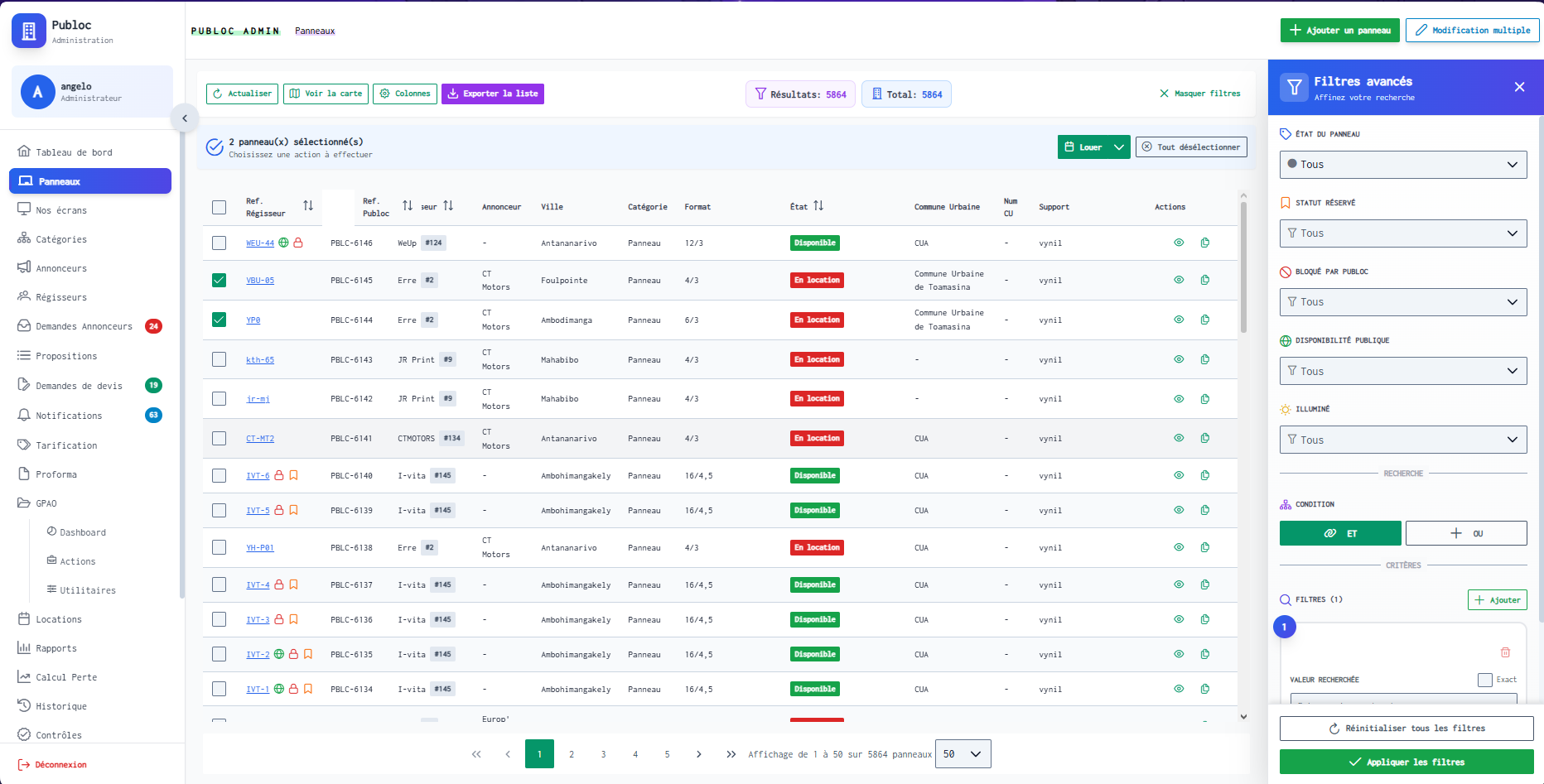Viewport: 1544px width, 784px height.
Task: Uncheck the VBU-05 row checkbox
Action: point(219,280)
